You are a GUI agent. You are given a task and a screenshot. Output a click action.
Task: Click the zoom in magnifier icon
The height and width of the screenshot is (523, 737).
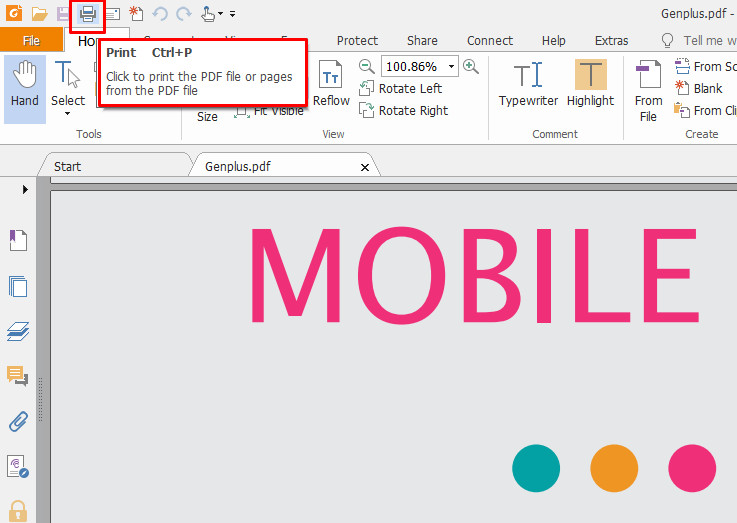click(x=470, y=66)
